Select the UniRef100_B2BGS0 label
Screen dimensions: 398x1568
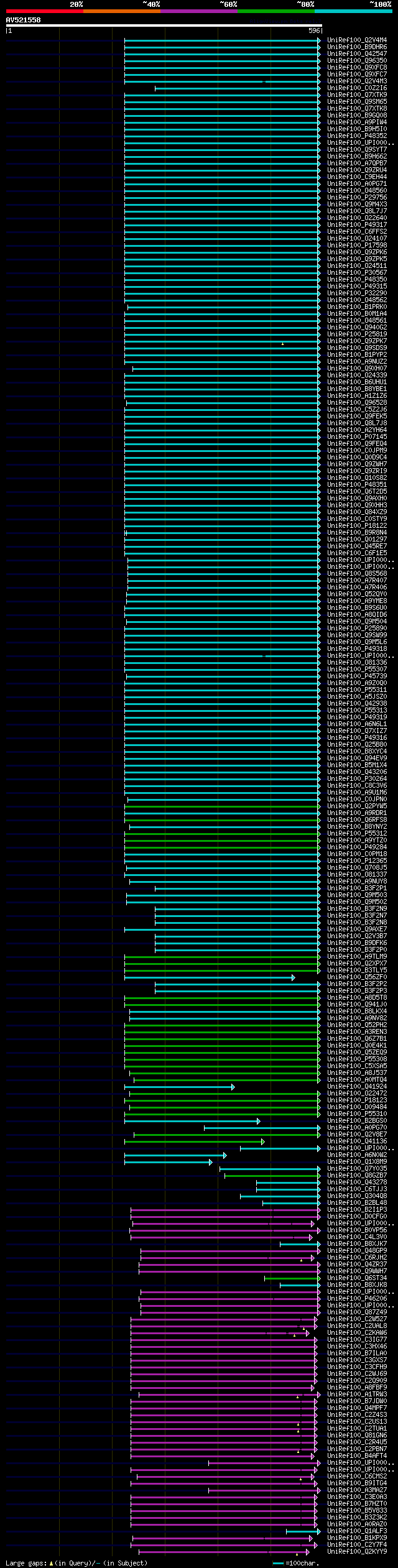pyautogui.click(x=357, y=1121)
